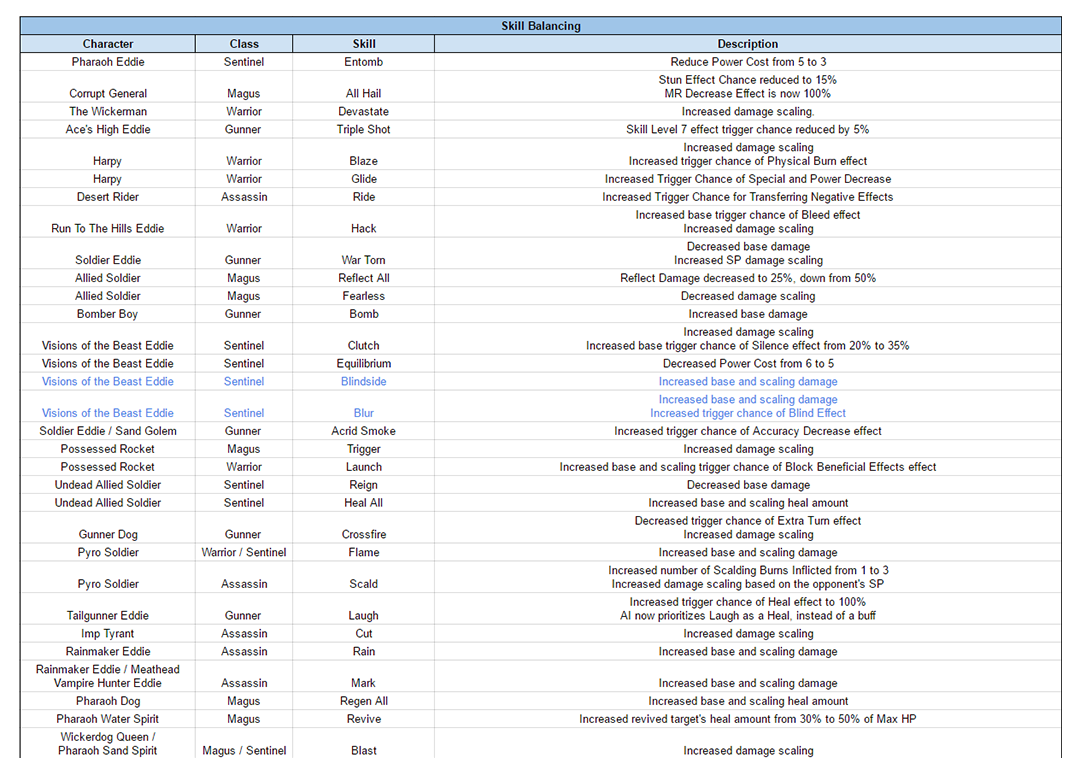1080x758 pixels.
Task: Select the Character column header
Action: pyautogui.click(x=108, y=44)
